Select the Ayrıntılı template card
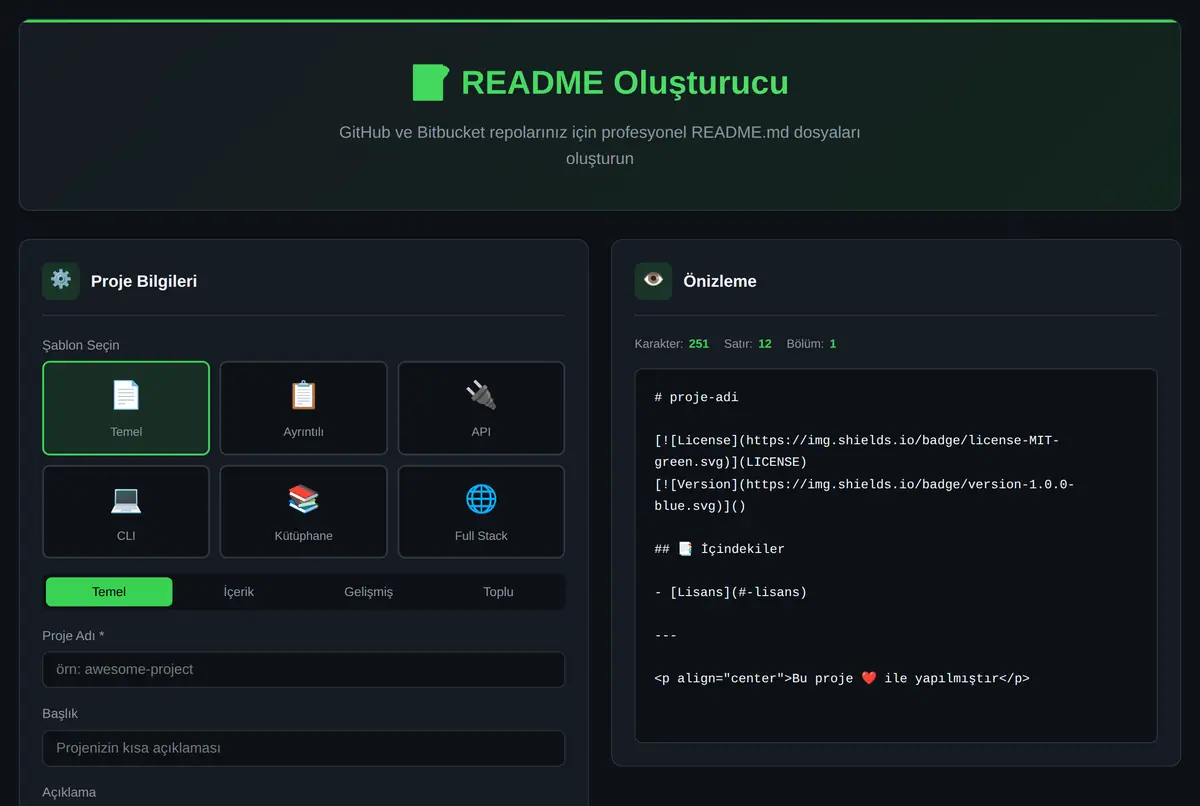Image resolution: width=1200 pixels, height=806 pixels. click(x=303, y=408)
